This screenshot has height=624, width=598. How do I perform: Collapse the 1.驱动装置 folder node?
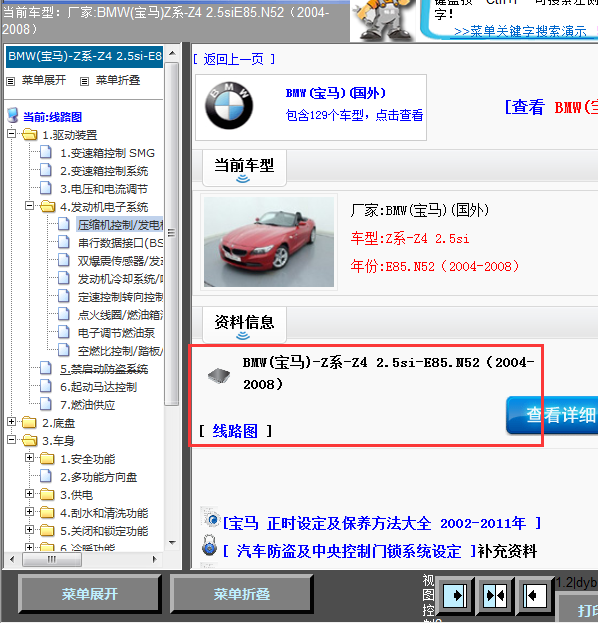(x=12, y=134)
